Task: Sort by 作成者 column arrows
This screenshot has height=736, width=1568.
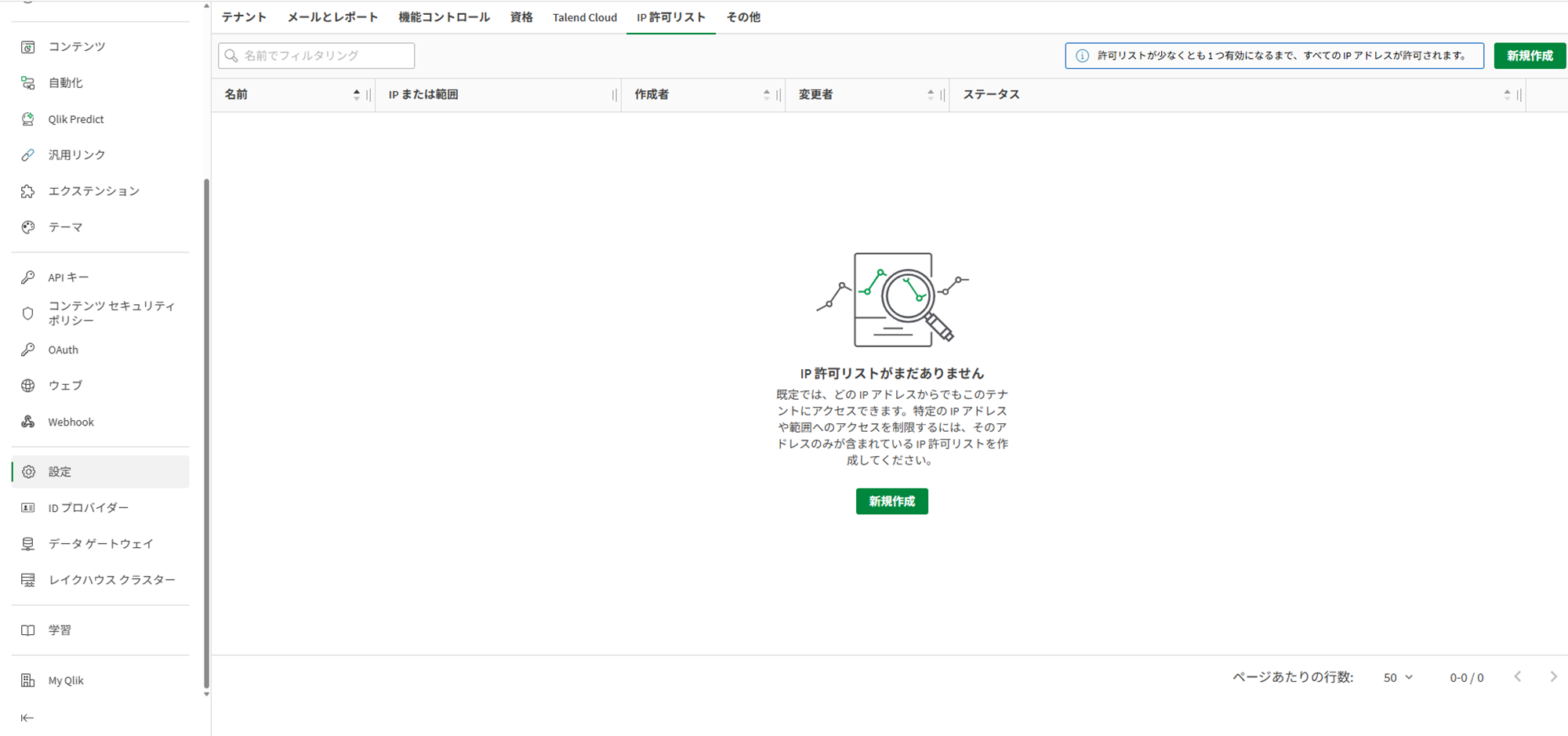Action: coord(766,95)
